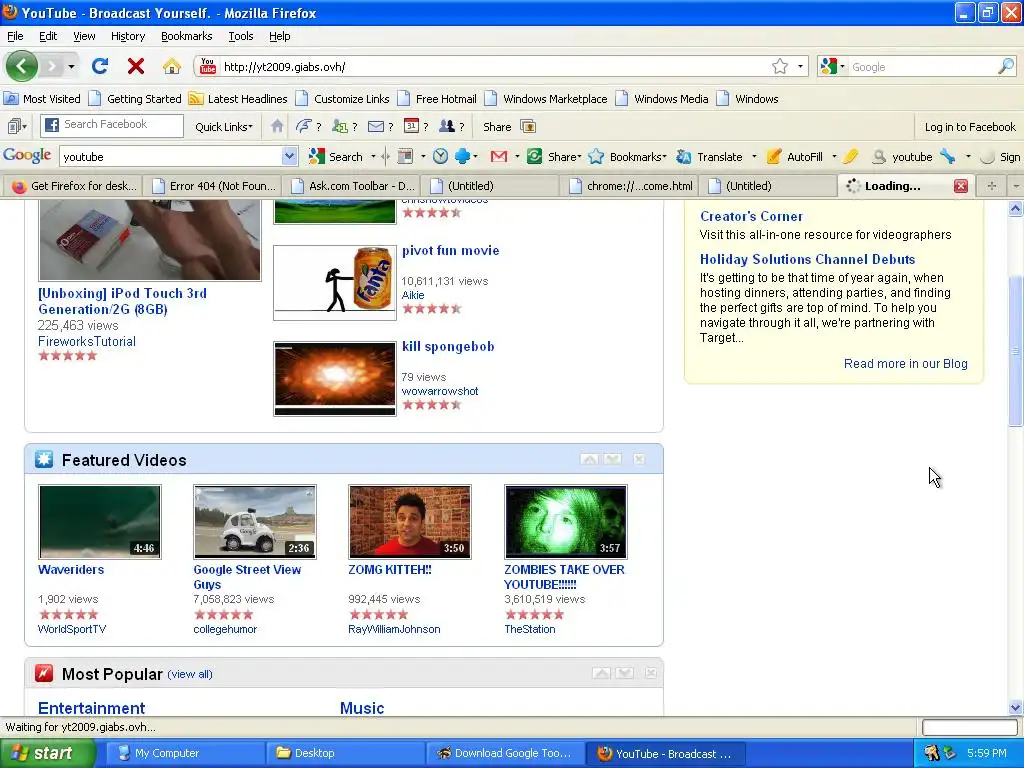The width and height of the screenshot is (1024, 768).
Task: Click the Google Toolbar Search button
Action: [336, 157]
